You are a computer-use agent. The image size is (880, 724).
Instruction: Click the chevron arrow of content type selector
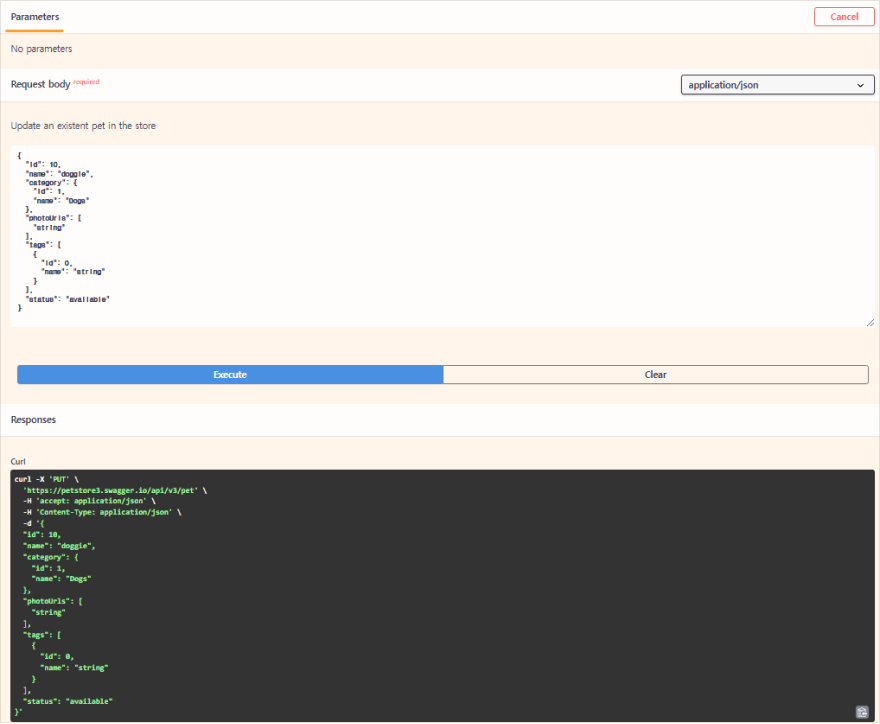[x=860, y=85]
